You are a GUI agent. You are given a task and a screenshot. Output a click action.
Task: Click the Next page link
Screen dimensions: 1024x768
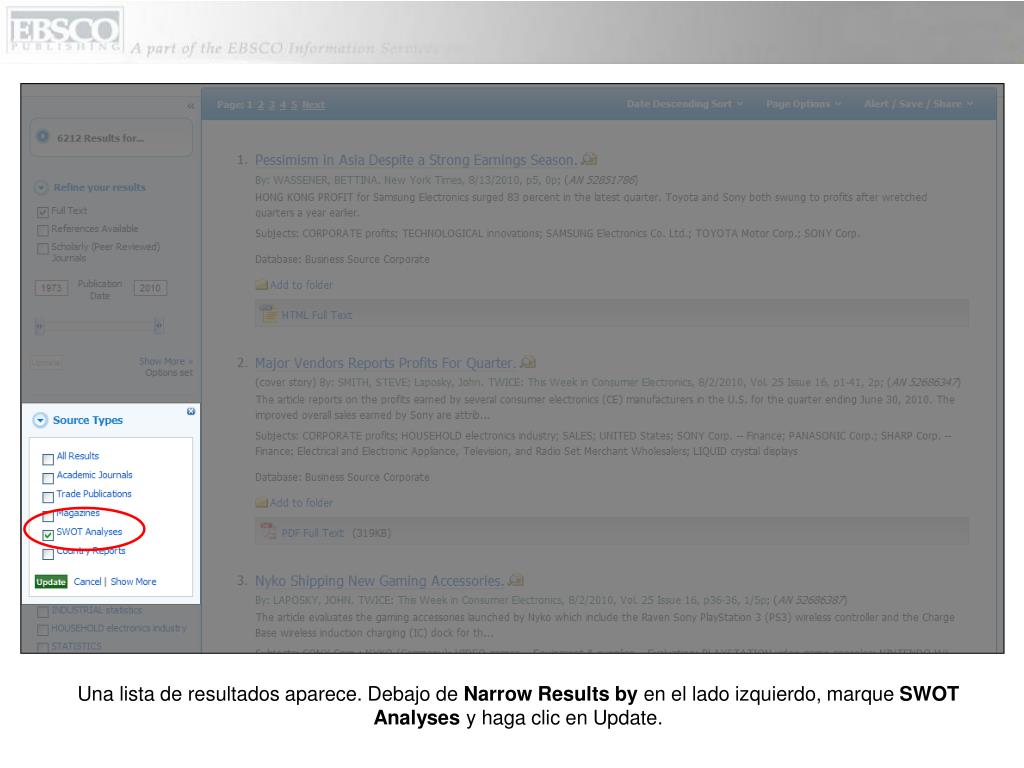(313, 104)
